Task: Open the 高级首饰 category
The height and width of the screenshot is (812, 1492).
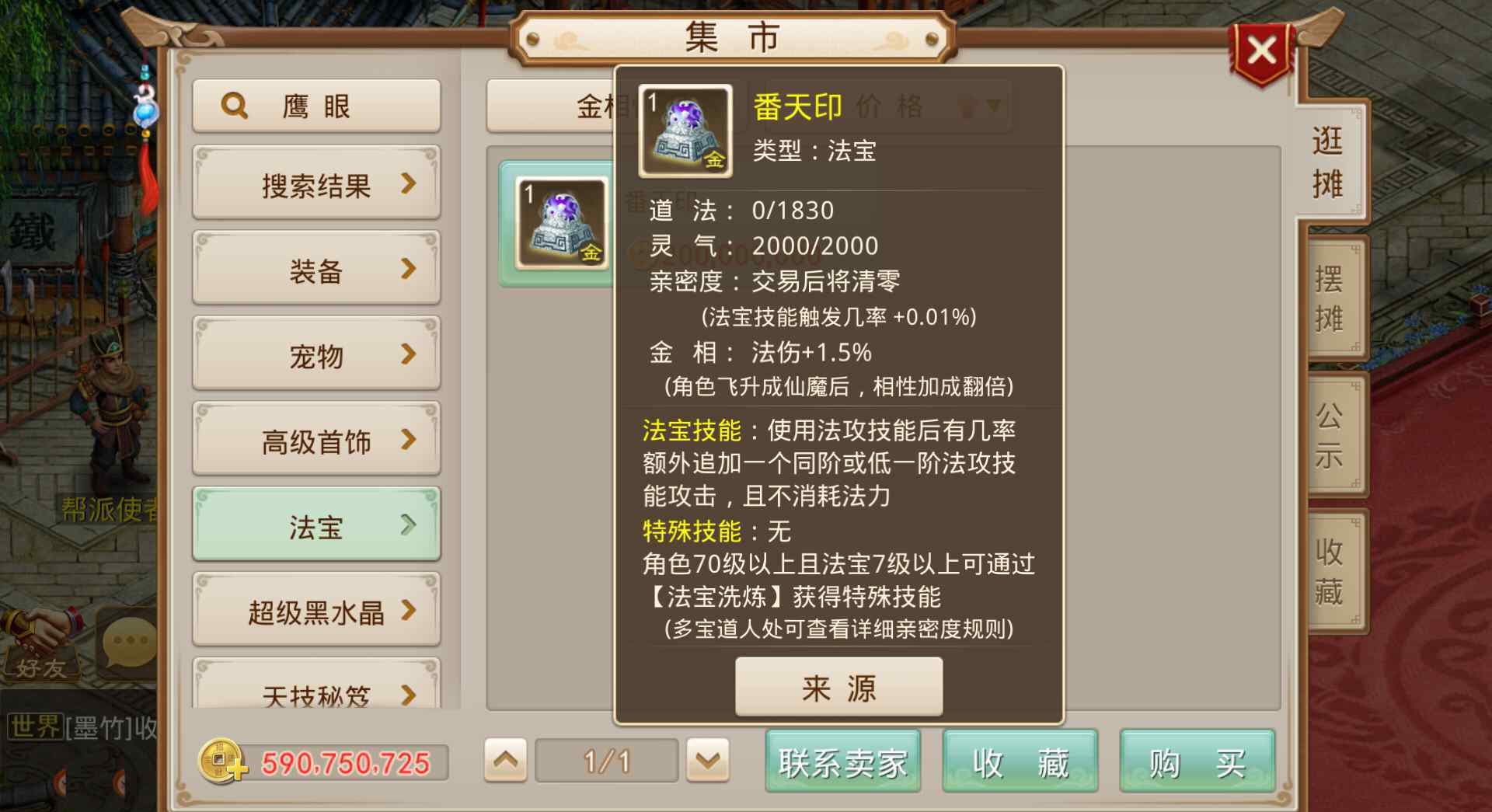Action: (x=316, y=440)
